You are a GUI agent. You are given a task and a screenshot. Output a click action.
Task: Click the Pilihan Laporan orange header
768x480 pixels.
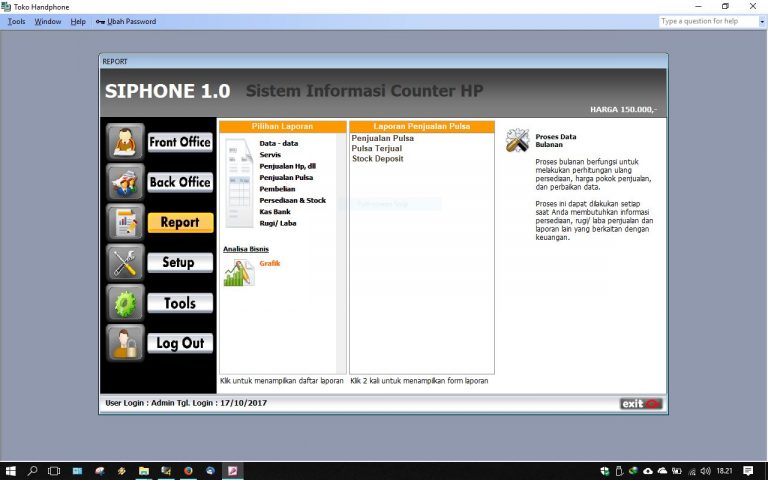[x=283, y=126]
